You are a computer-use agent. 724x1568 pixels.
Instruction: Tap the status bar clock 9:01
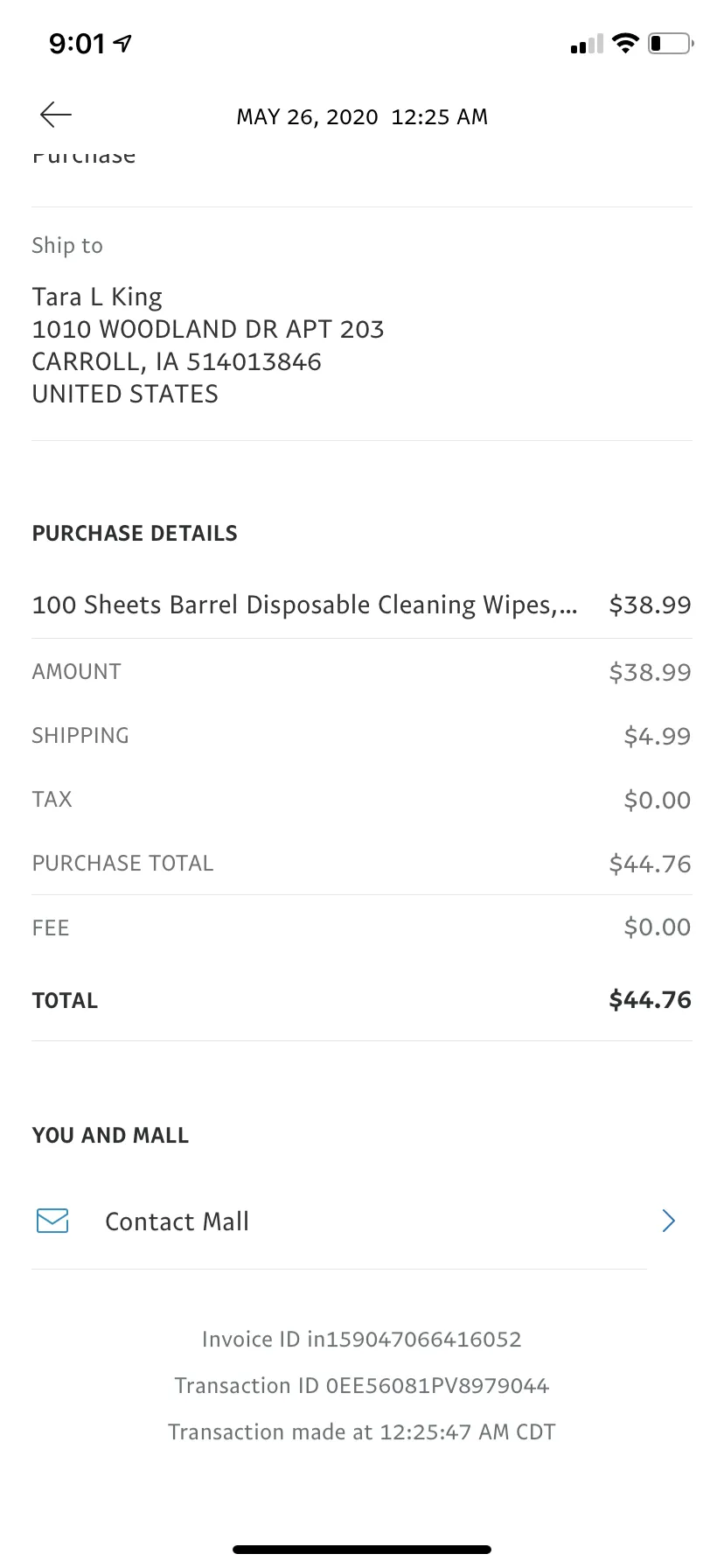tap(77, 43)
